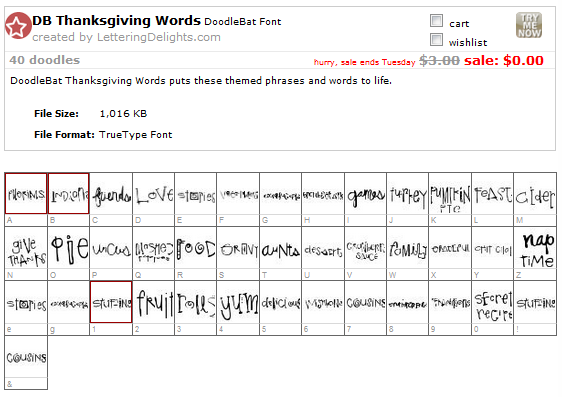
Task: Select the nap time doodle
Action: pos(535,248)
